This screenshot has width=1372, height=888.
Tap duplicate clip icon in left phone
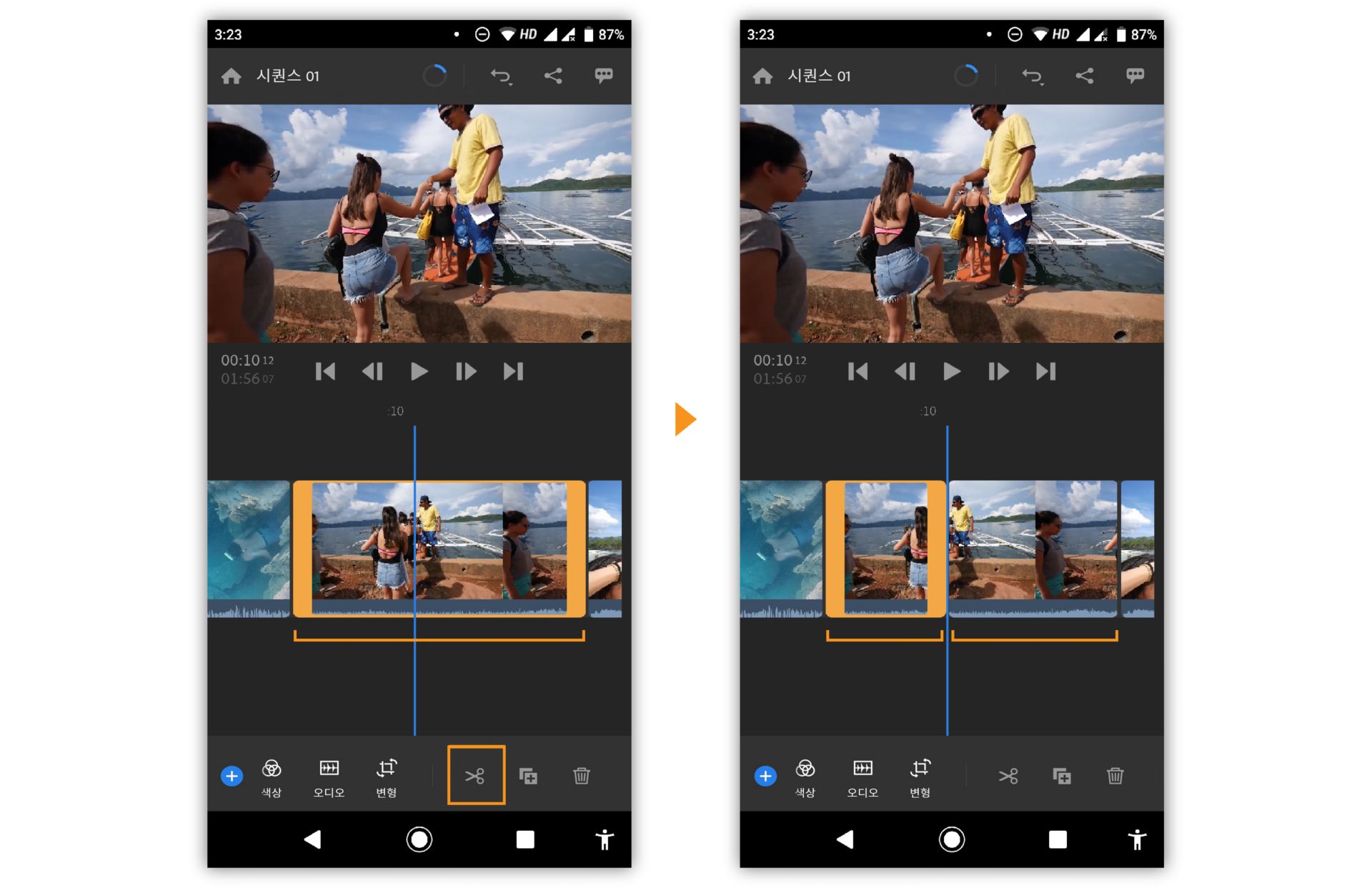528,776
